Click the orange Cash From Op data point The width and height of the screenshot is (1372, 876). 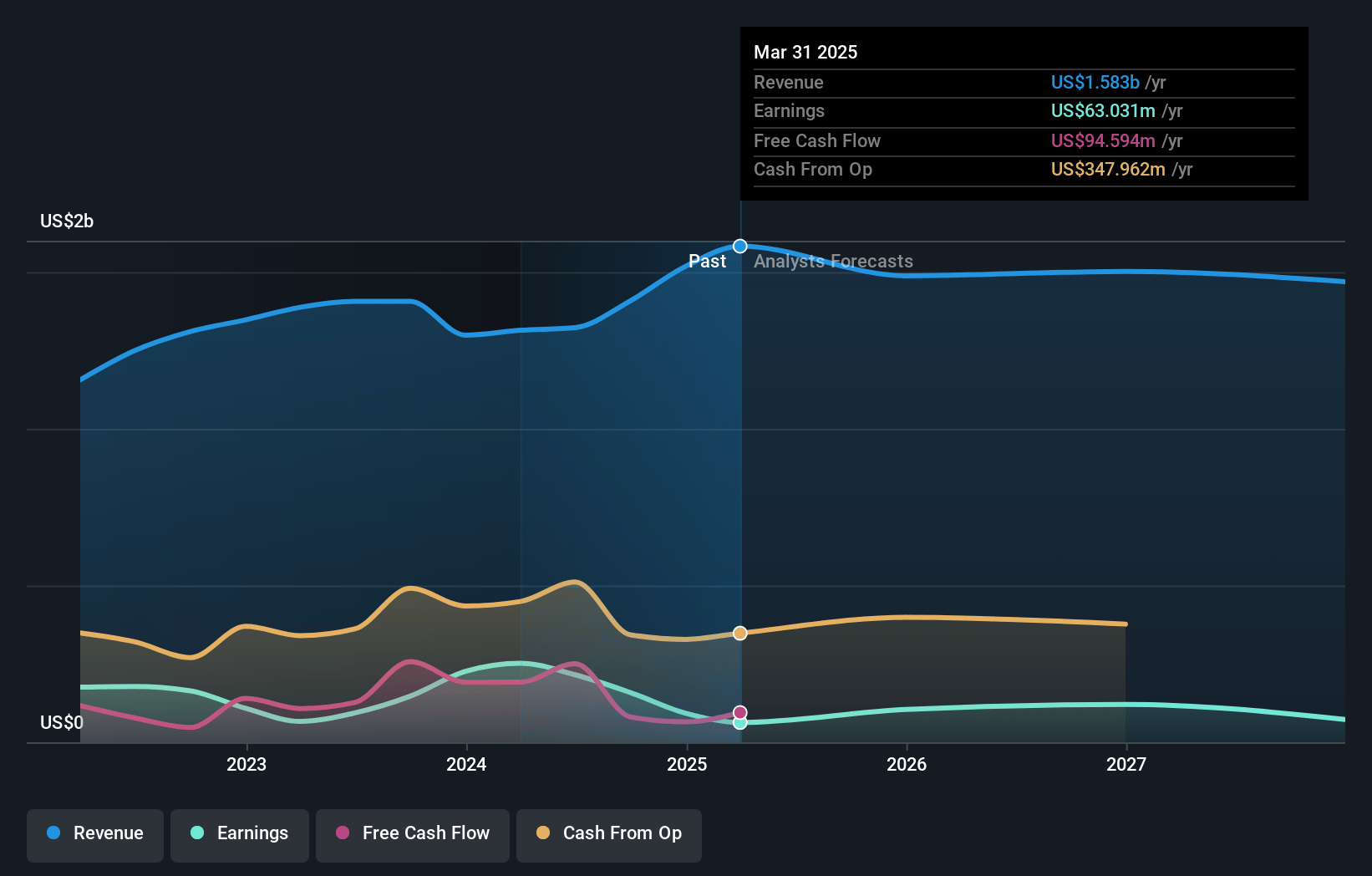pos(740,634)
